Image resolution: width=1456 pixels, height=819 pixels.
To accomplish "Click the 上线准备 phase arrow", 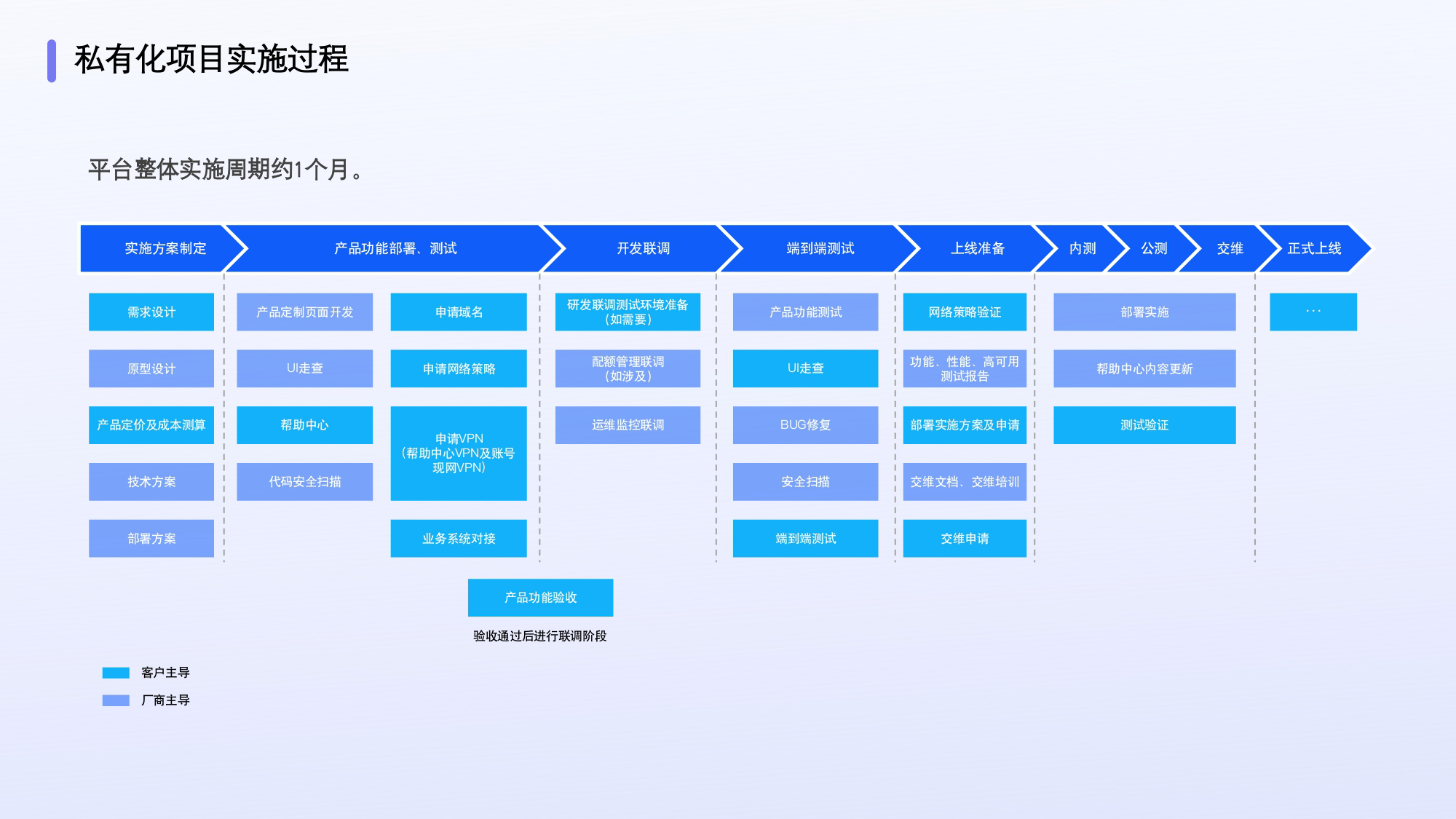I will (x=977, y=248).
